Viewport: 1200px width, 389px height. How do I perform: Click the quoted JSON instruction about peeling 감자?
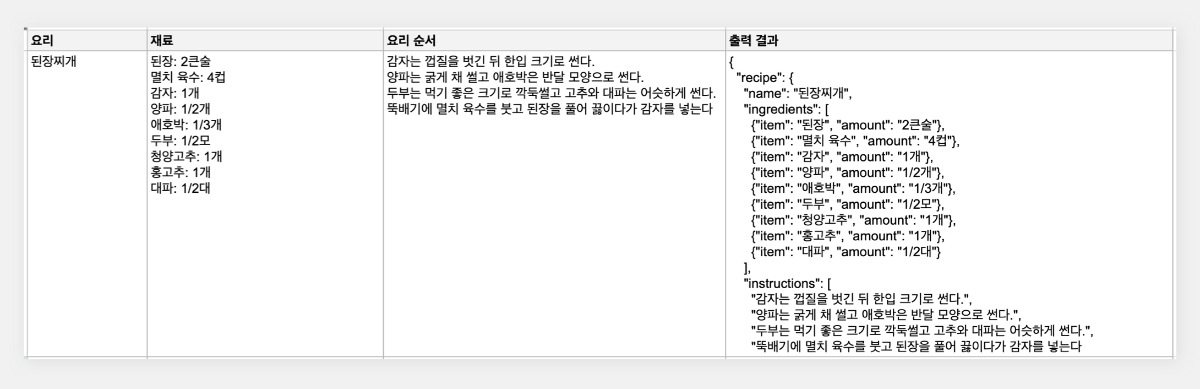tap(862, 299)
